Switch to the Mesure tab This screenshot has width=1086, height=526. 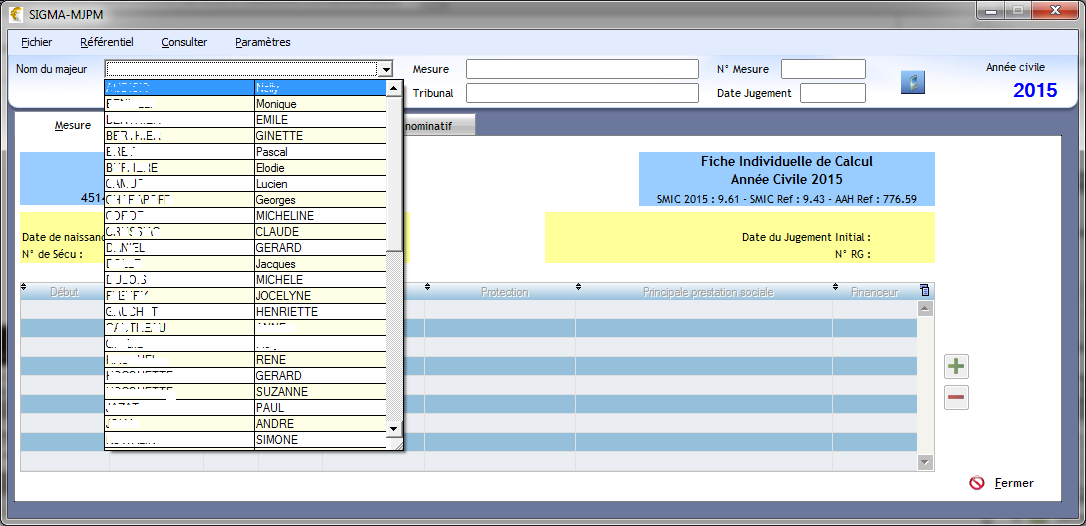pos(72,126)
